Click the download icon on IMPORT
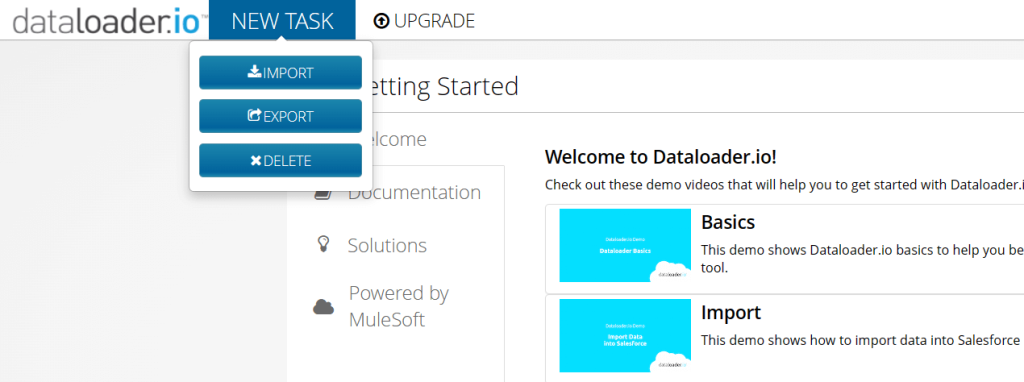The width and height of the screenshot is (1024, 382). (254, 72)
